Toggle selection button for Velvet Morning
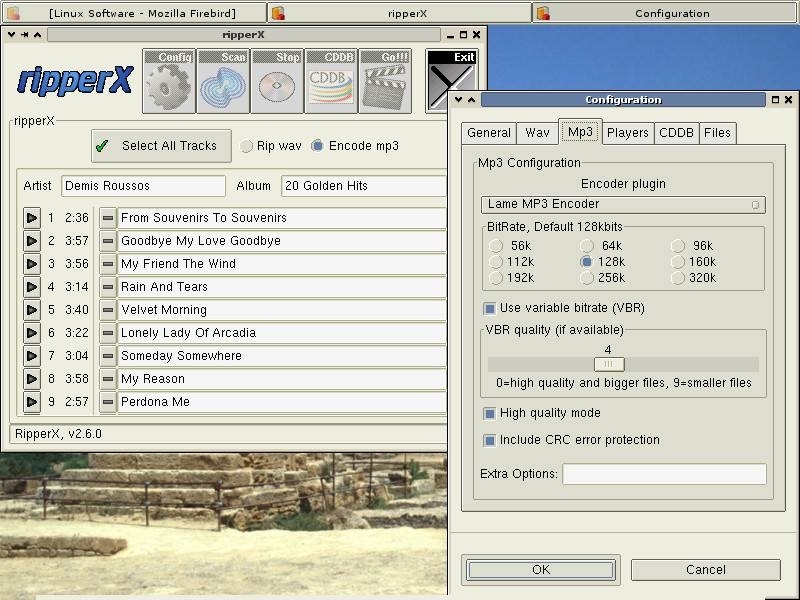 coord(108,310)
